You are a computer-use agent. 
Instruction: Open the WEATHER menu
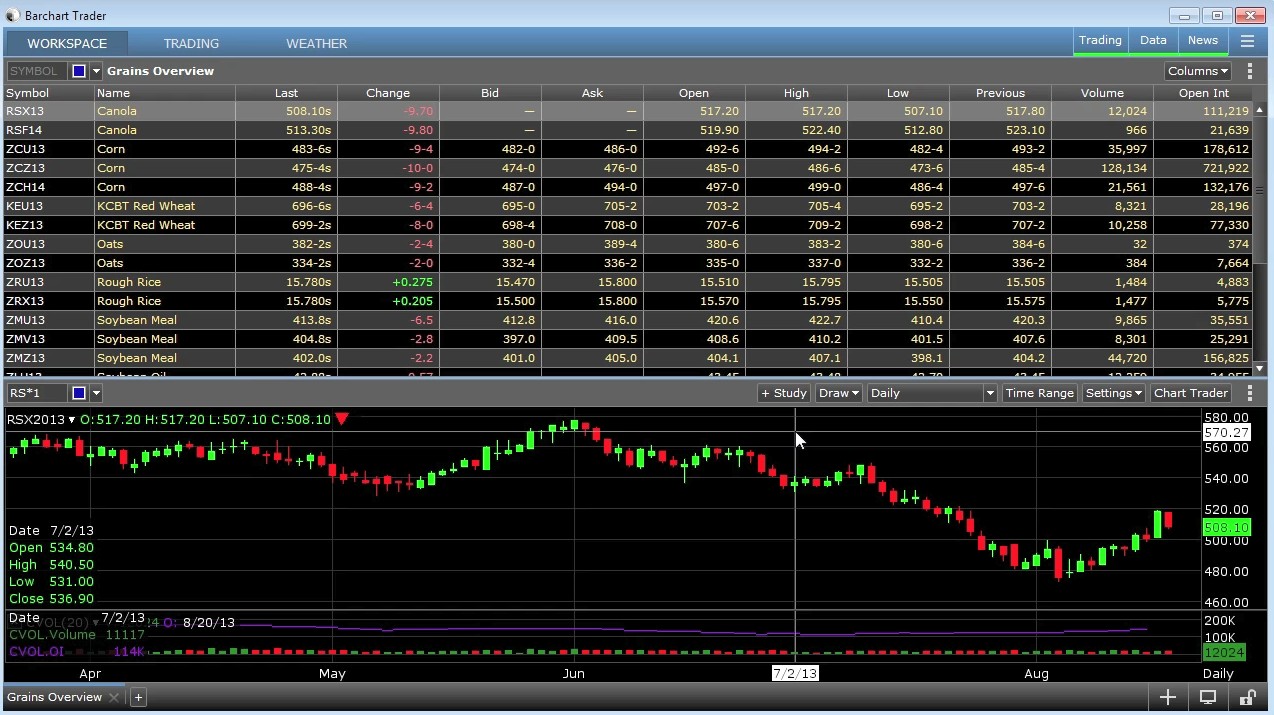tap(317, 43)
